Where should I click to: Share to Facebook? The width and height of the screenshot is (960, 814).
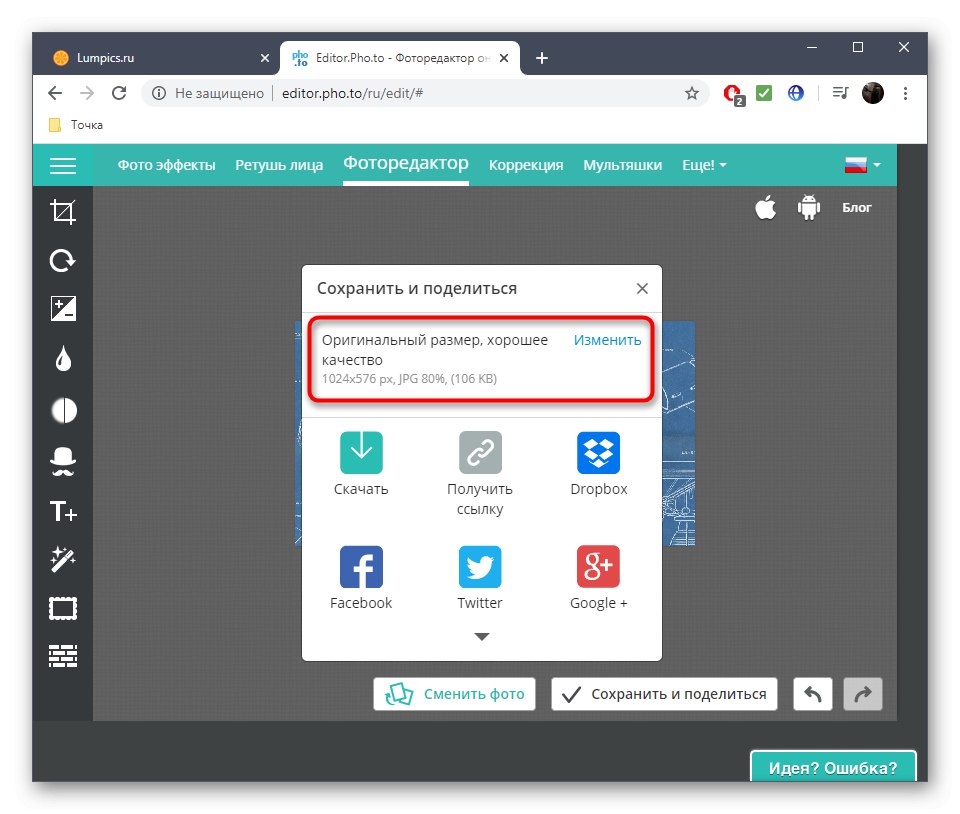pyautogui.click(x=361, y=567)
